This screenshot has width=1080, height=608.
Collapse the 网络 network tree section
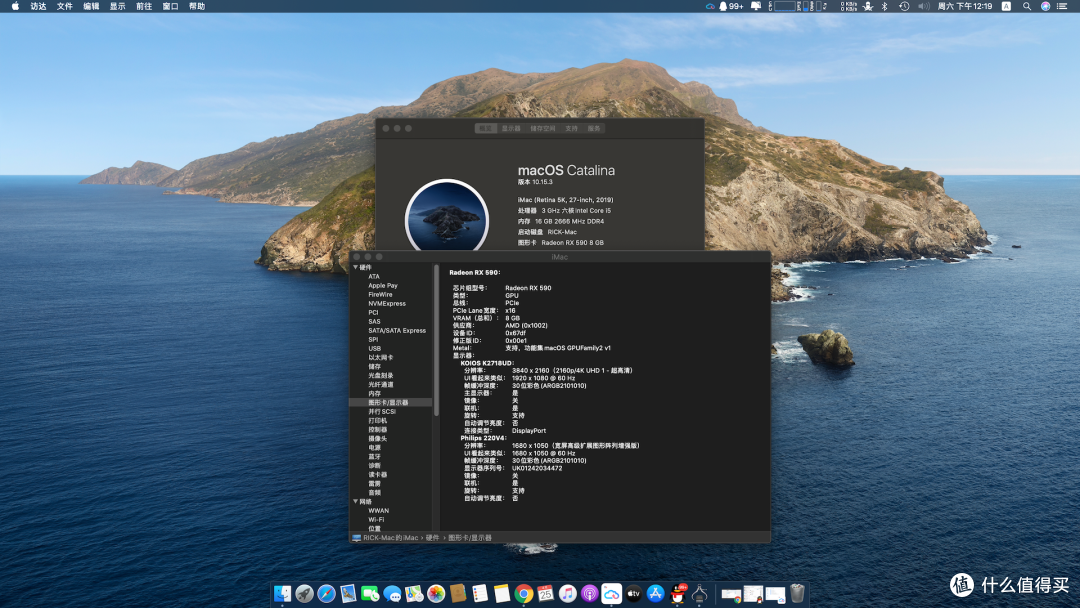(x=355, y=501)
